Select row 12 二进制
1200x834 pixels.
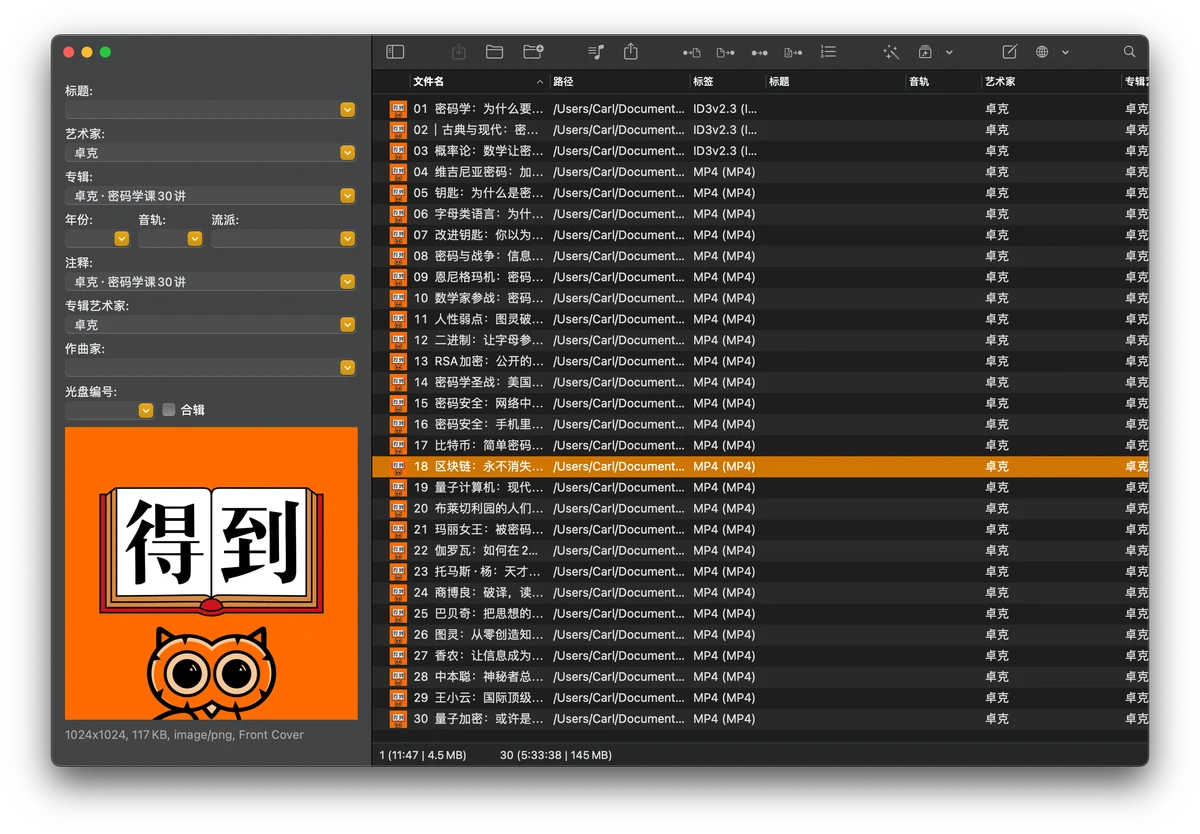760,340
